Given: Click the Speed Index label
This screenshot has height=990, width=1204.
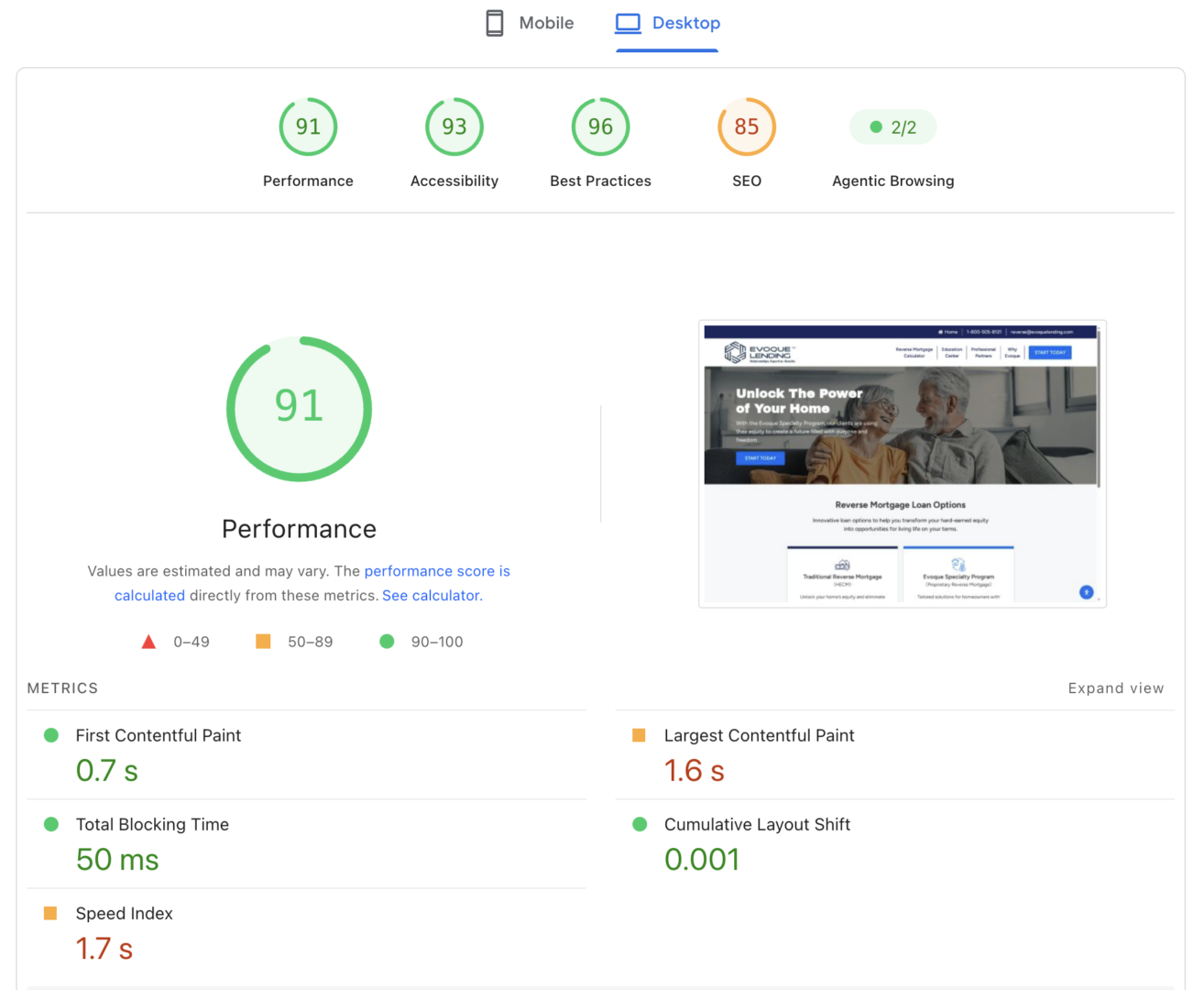Looking at the screenshot, I should tap(124, 913).
